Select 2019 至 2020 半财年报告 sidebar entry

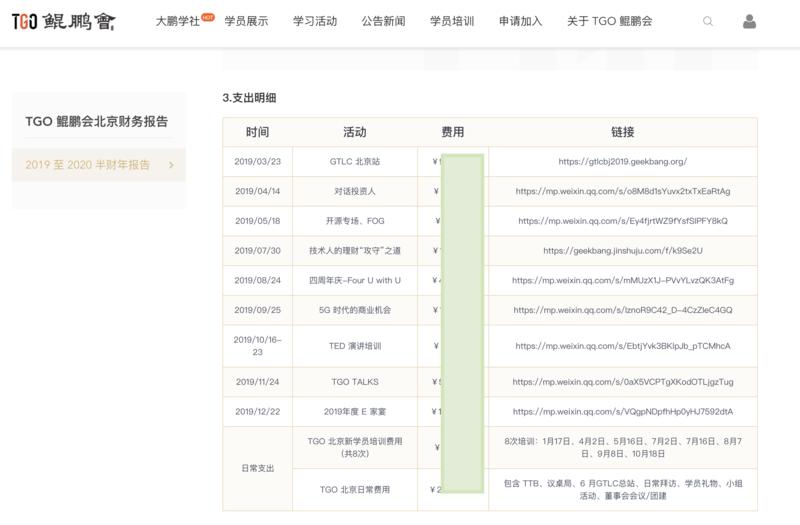click(x=99, y=165)
